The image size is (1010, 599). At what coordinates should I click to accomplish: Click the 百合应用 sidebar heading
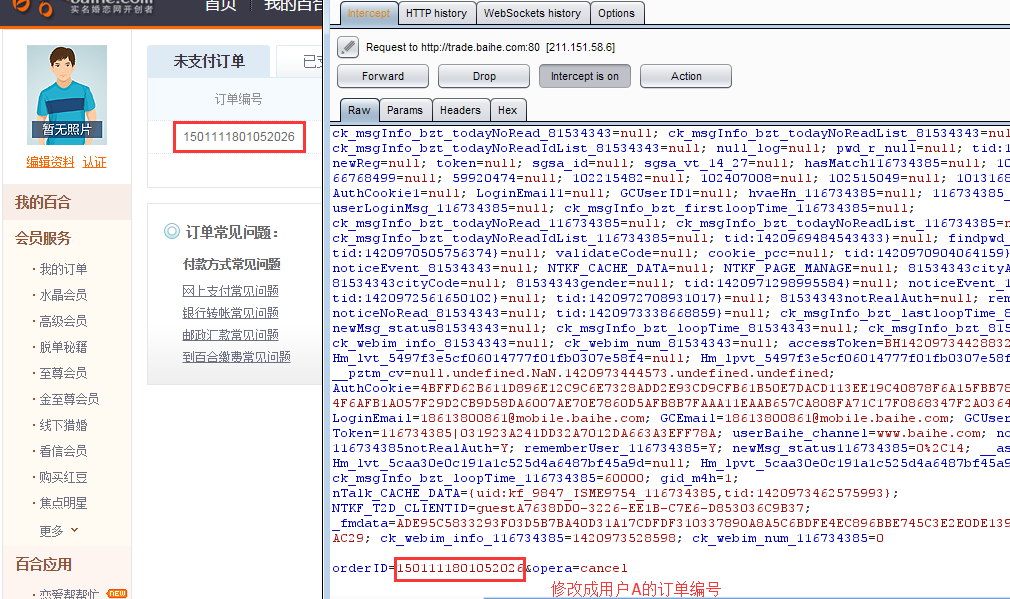43,564
